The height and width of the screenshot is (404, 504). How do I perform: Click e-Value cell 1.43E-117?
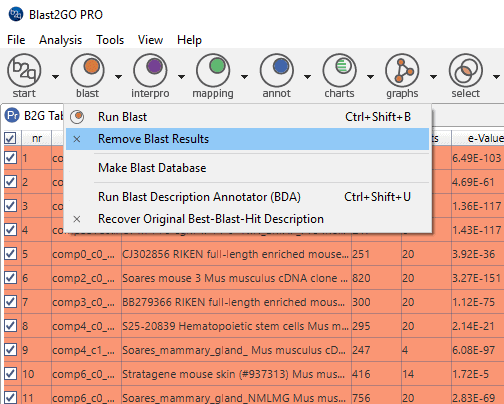click(477, 230)
